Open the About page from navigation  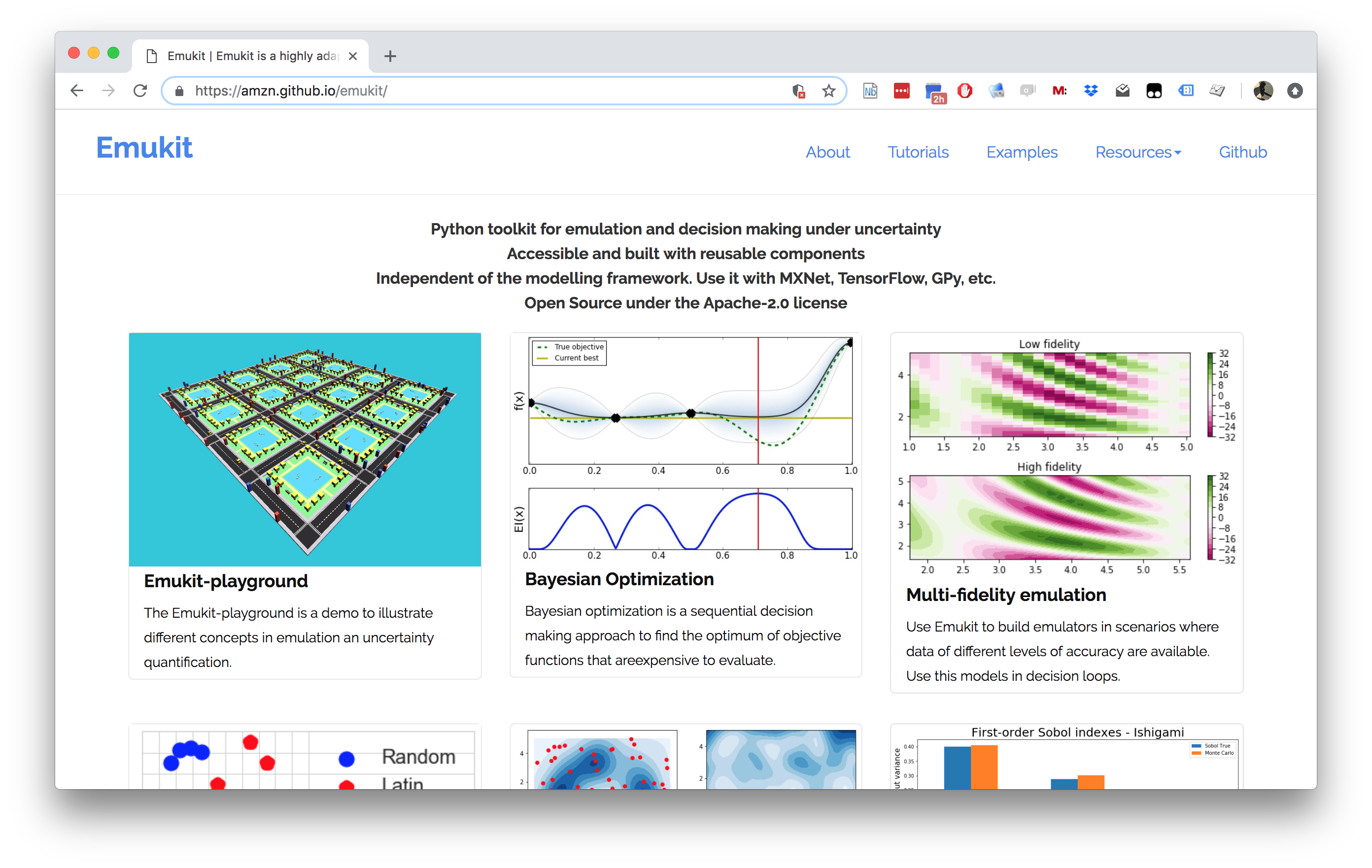coord(827,152)
